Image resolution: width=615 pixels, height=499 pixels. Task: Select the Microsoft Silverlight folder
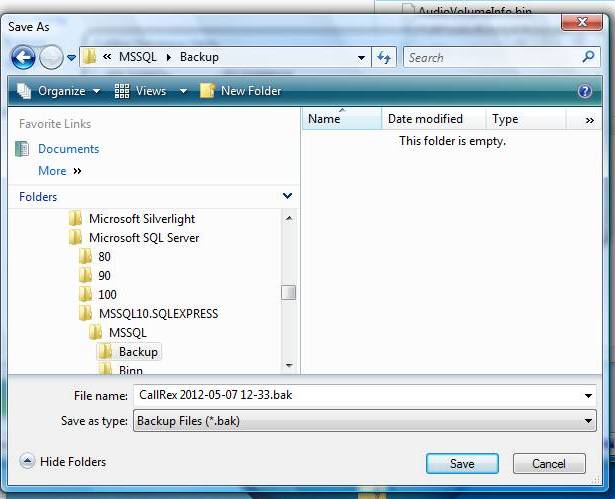(x=142, y=219)
